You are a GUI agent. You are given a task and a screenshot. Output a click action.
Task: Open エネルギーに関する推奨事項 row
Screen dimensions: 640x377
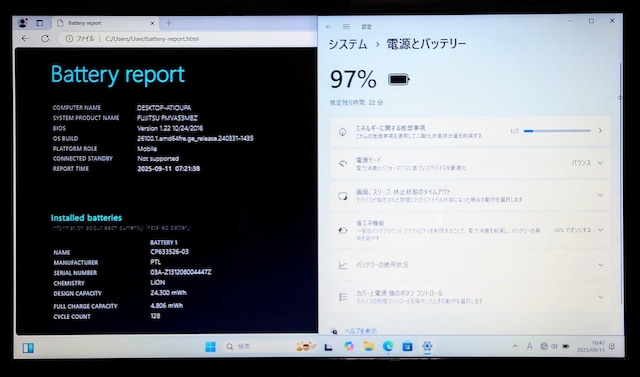click(470, 131)
